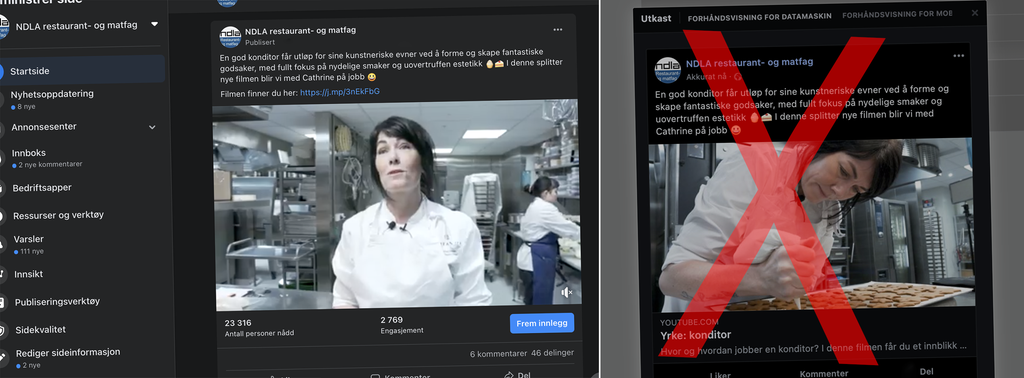Click Kommenter in the draft preview
The width and height of the screenshot is (1024, 378).
(824, 373)
